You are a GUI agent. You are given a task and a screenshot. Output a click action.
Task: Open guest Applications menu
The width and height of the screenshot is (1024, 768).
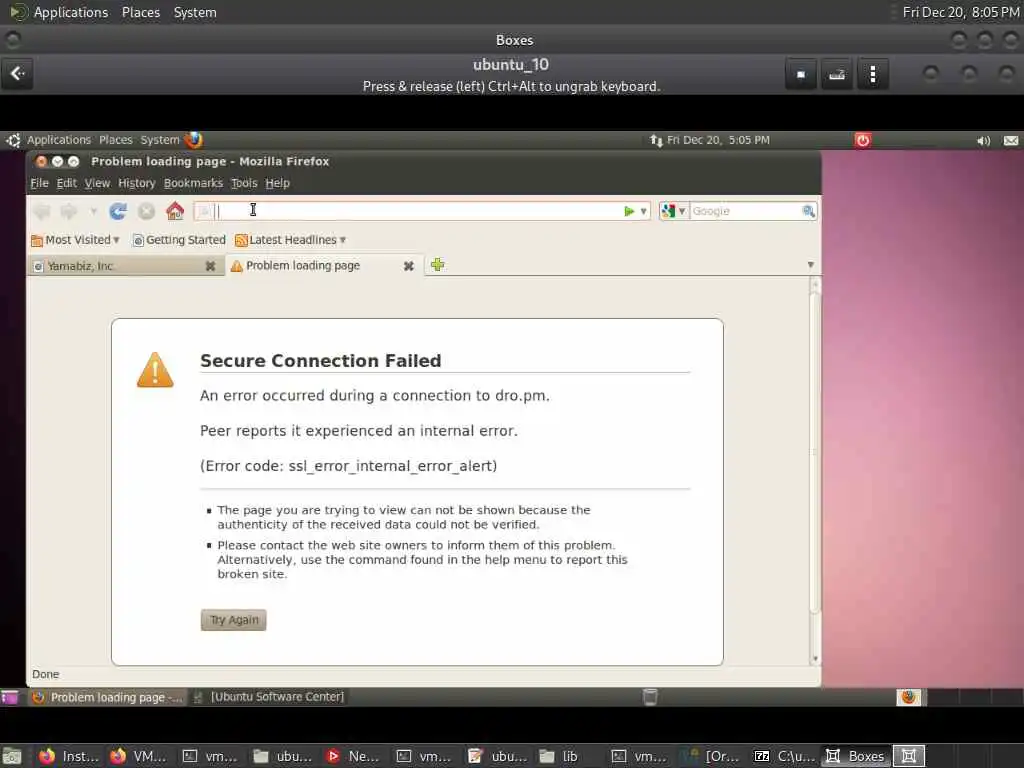click(59, 140)
